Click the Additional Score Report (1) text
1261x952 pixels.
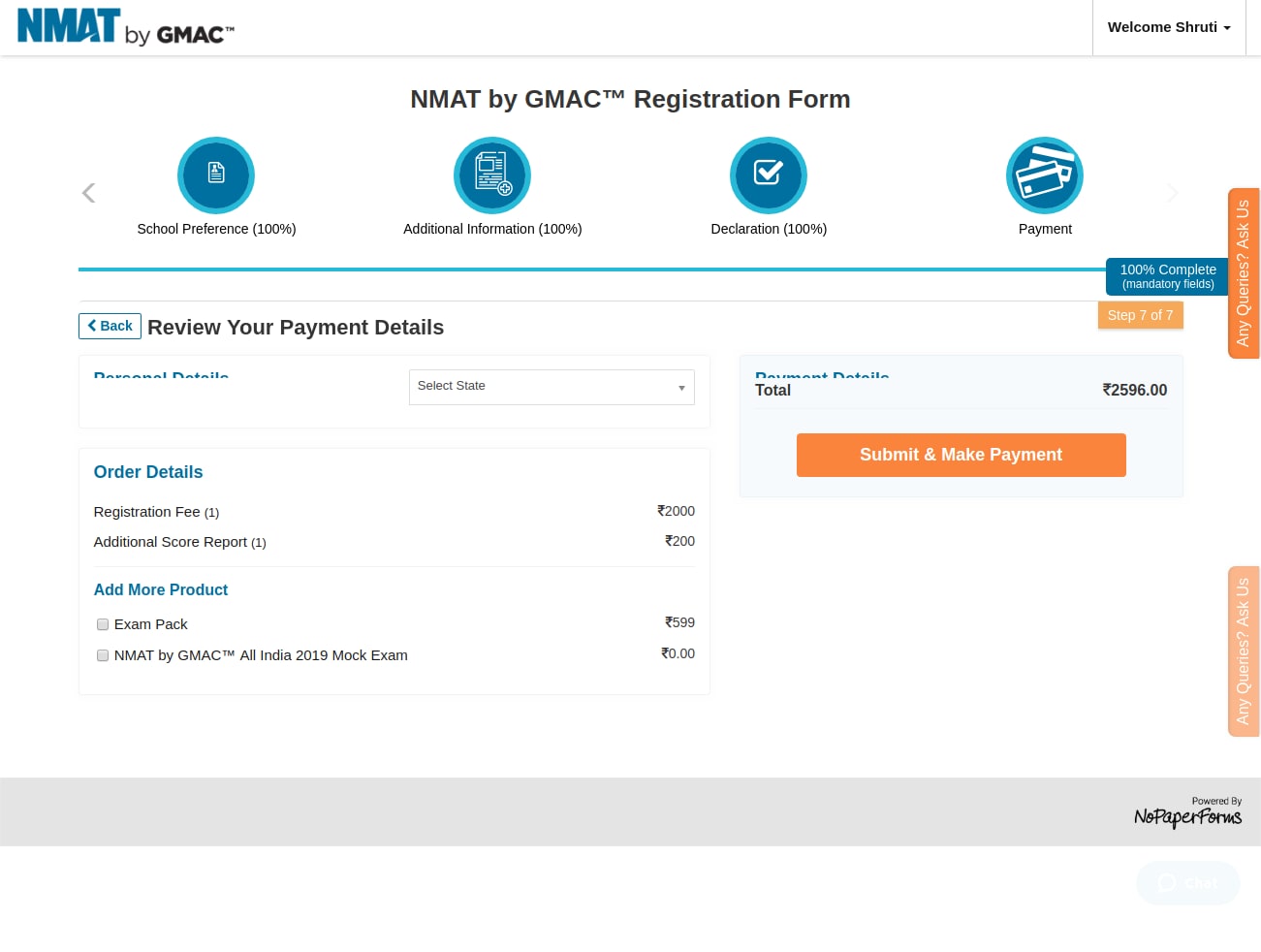pyautogui.click(x=179, y=542)
